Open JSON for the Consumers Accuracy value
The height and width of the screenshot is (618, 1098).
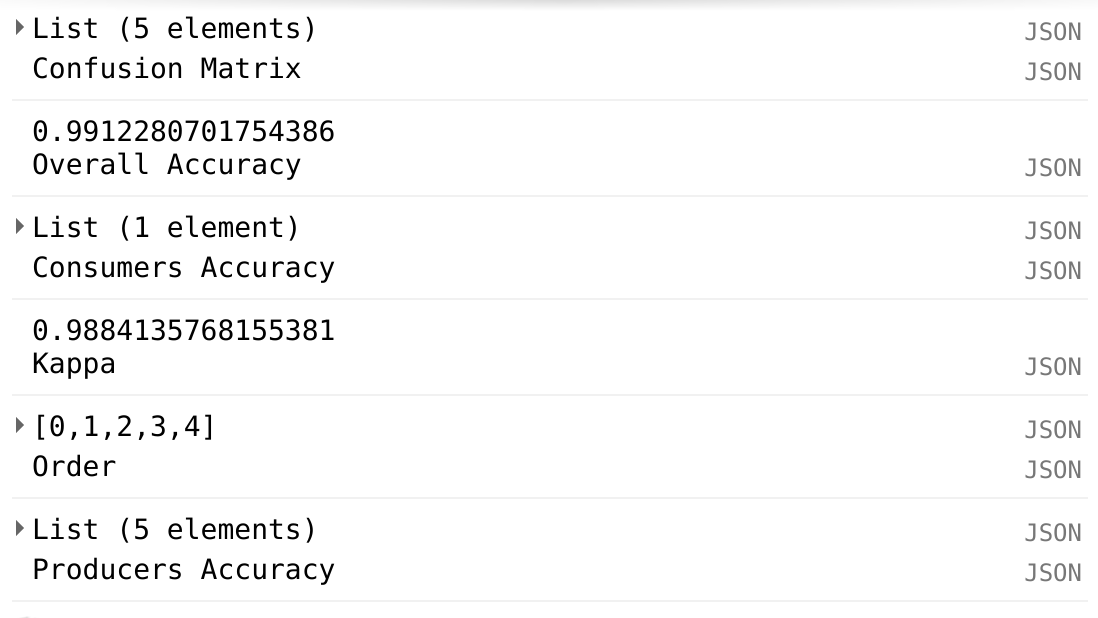point(1052,230)
